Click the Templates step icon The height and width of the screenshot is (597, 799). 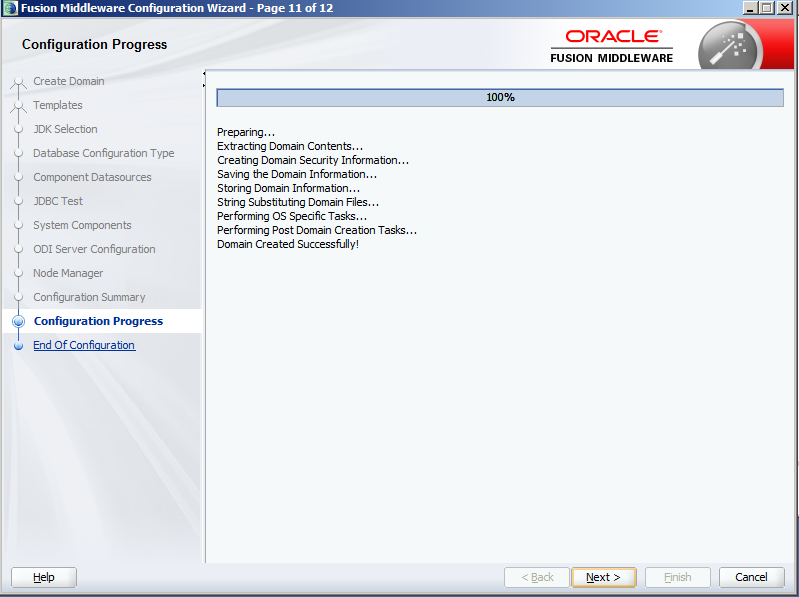point(17,106)
